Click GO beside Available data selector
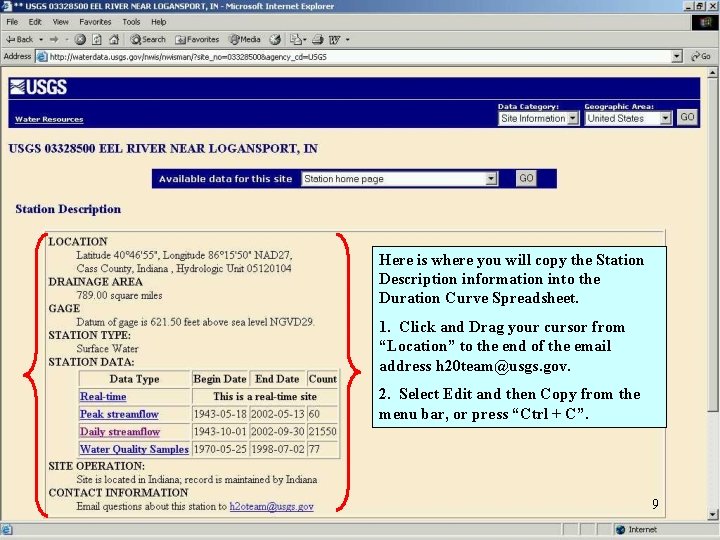Image resolution: width=720 pixels, height=540 pixels. pyautogui.click(x=526, y=178)
